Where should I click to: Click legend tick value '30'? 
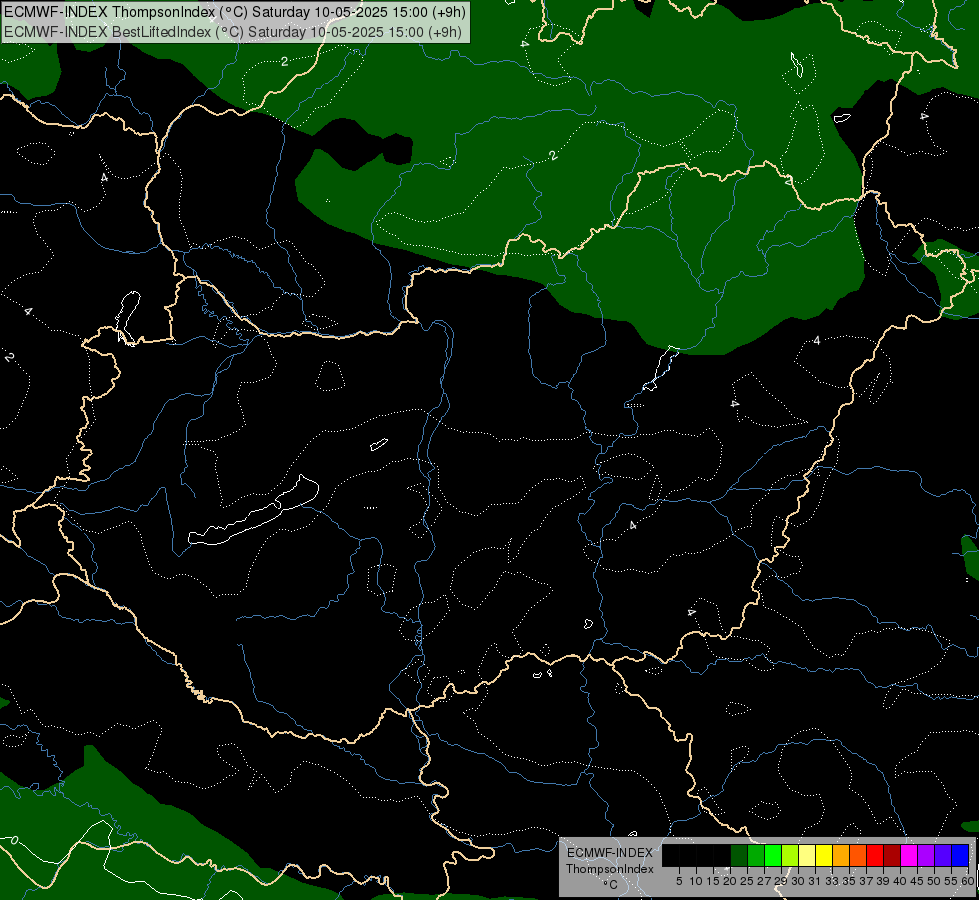click(798, 881)
